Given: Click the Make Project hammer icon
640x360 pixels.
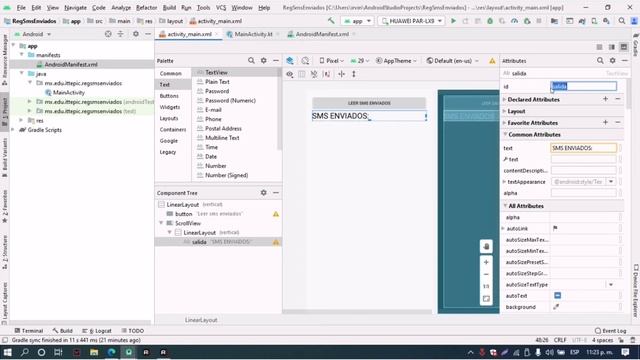Looking at the screenshot, I should [331, 21].
